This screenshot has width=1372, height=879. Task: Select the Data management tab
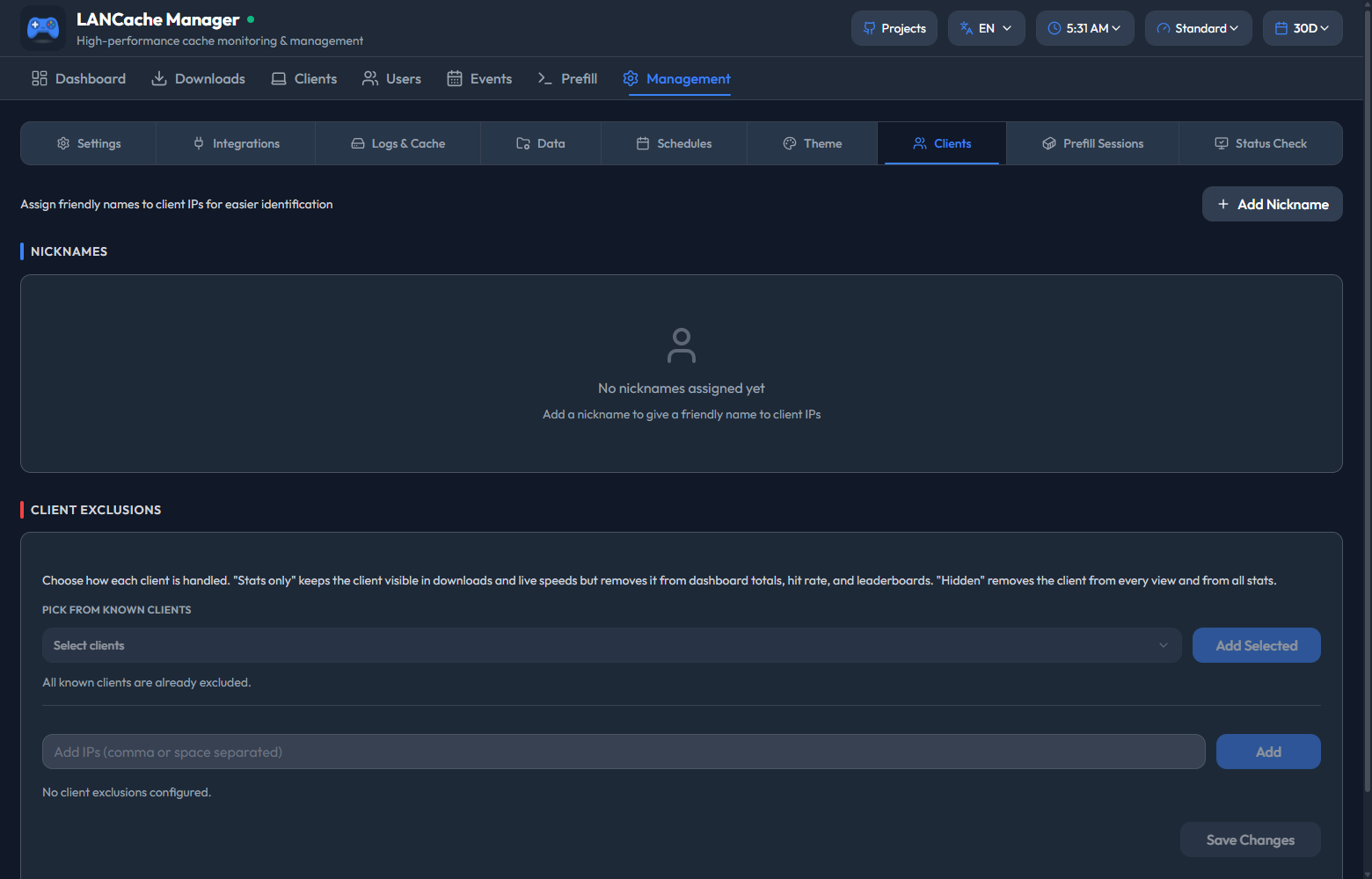click(x=541, y=143)
